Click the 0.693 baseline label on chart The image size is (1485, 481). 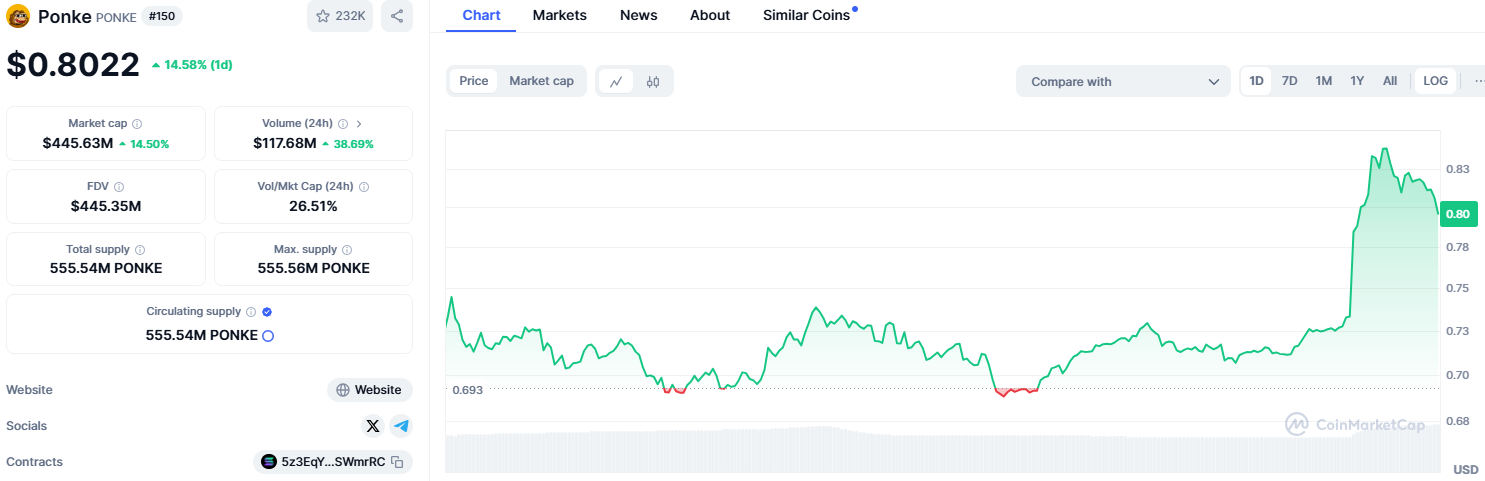coord(467,390)
